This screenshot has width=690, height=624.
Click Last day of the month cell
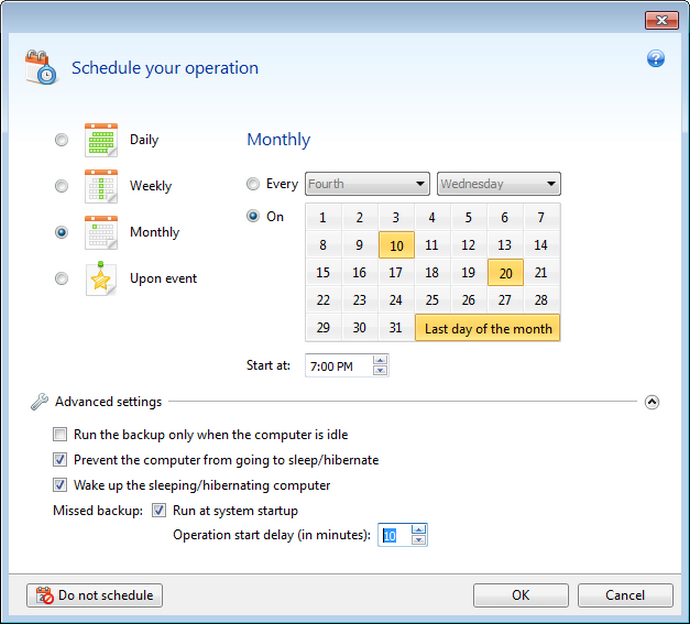(x=487, y=328)
